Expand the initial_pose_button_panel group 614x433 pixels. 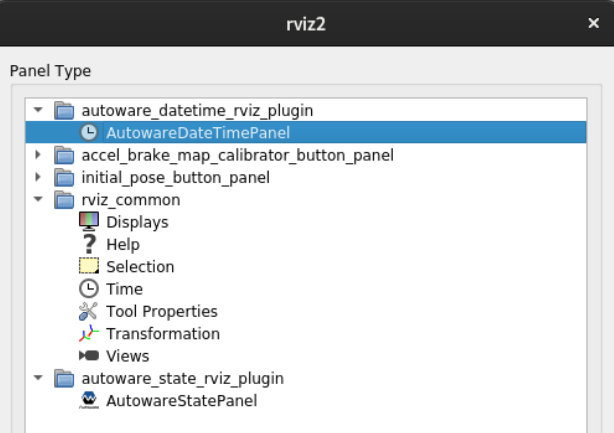[38, 177]
